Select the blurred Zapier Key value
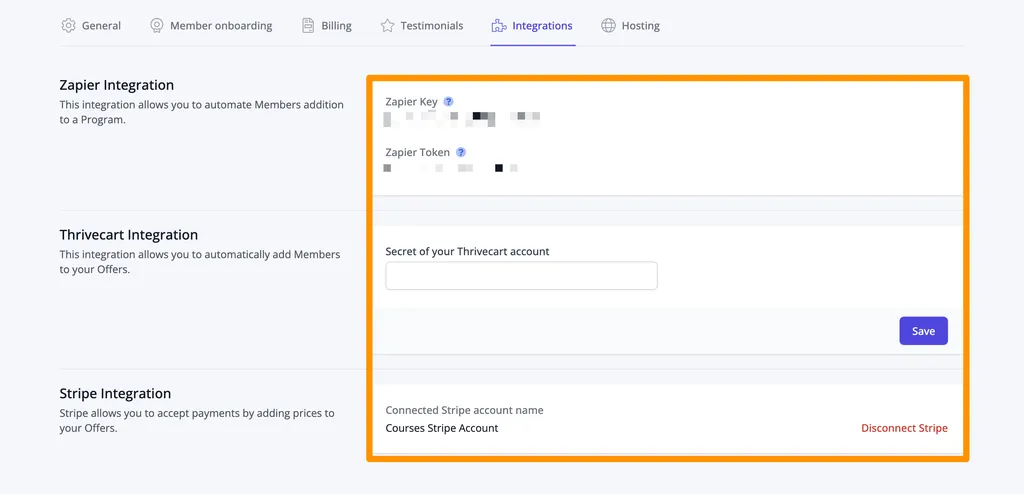 (462, 118)
